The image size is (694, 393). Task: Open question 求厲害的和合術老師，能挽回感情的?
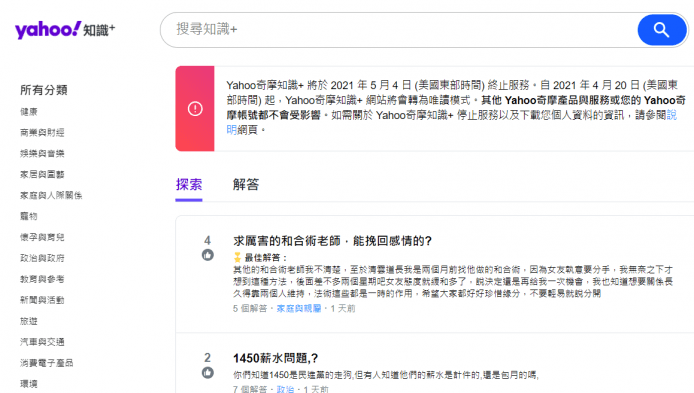[332, 241]
